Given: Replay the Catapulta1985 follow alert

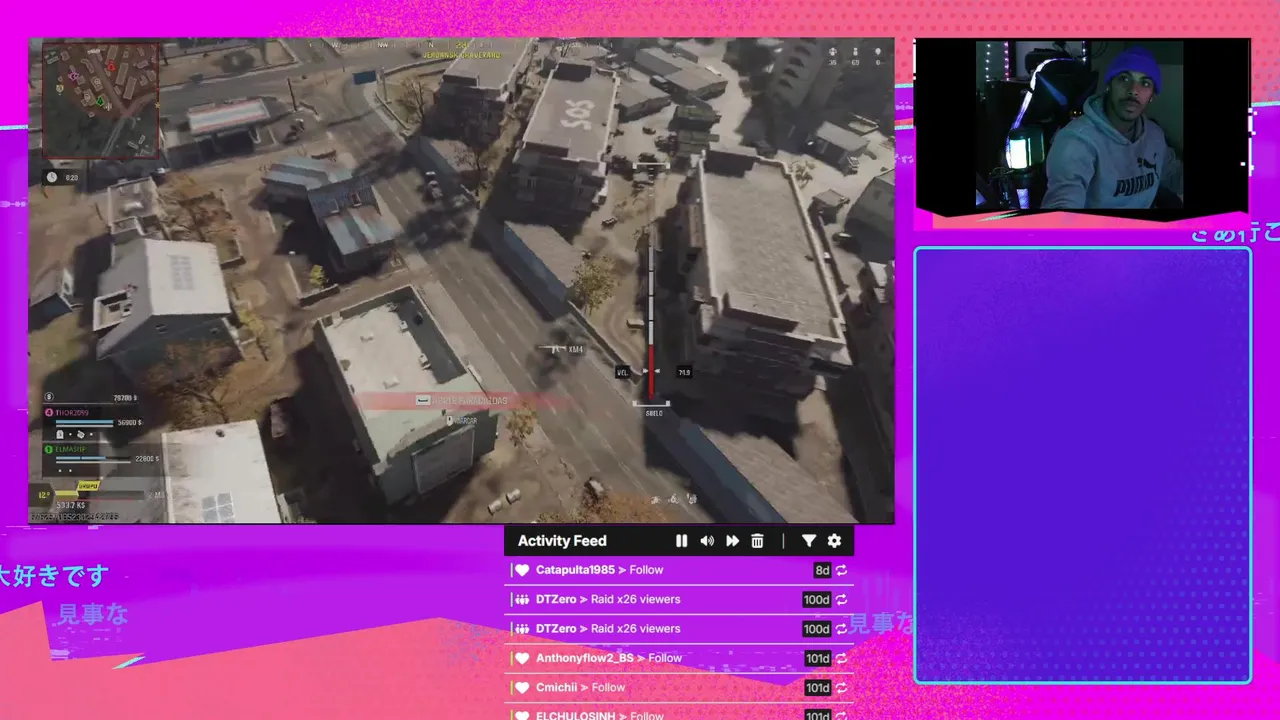Looking at the screenshot, I should click(842, 570).
